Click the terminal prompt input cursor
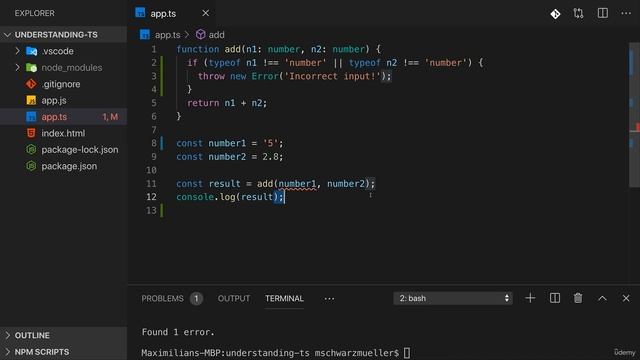 click(x=407, y=353)
